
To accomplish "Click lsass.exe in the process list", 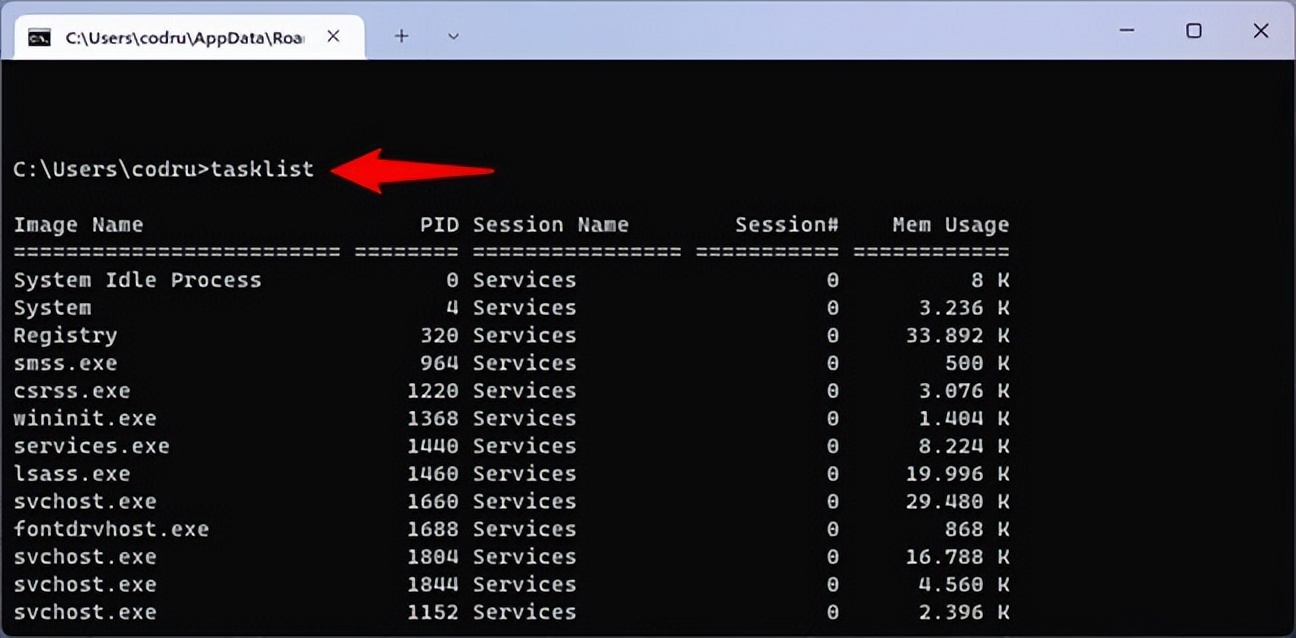I will [72, 474].
